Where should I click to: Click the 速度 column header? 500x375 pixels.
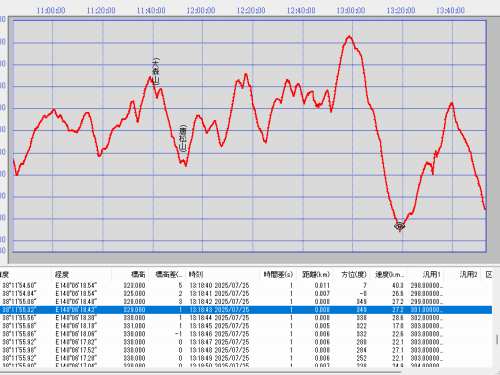point(390,275)
